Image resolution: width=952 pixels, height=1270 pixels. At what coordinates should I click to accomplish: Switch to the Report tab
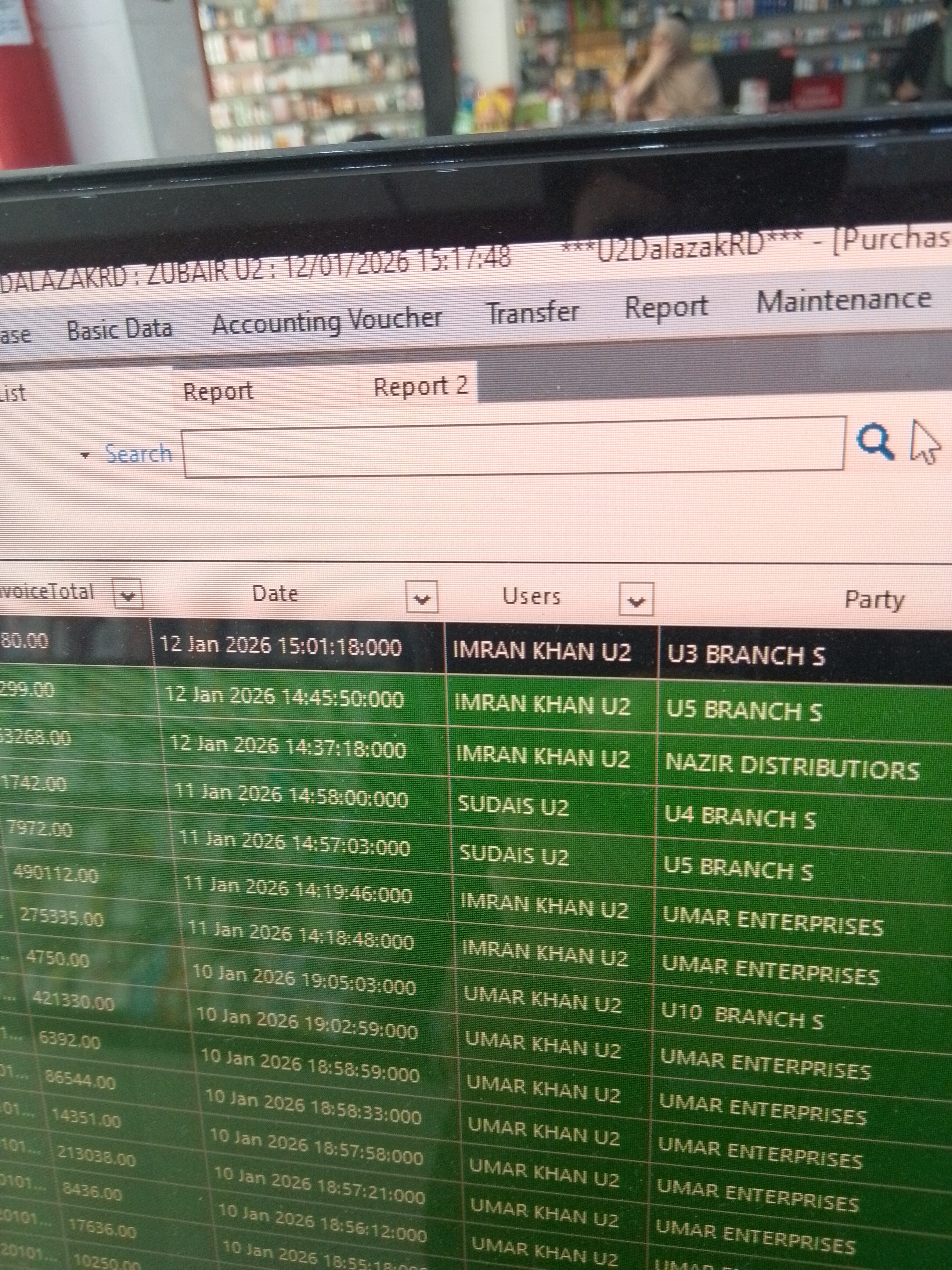tap(218, 392)
